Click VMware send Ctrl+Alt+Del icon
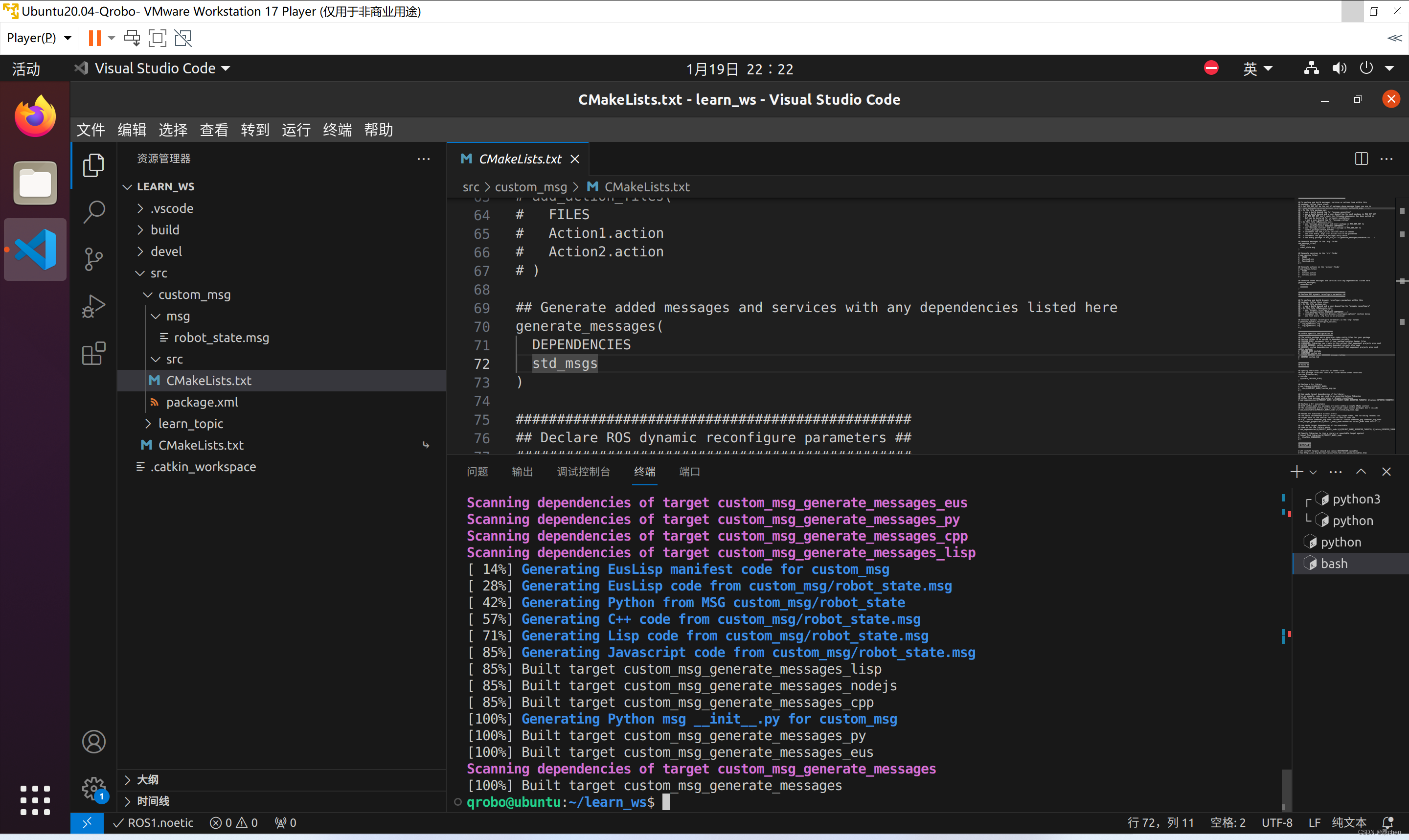Screen dimensions: 1409x840 click(132, 38)
